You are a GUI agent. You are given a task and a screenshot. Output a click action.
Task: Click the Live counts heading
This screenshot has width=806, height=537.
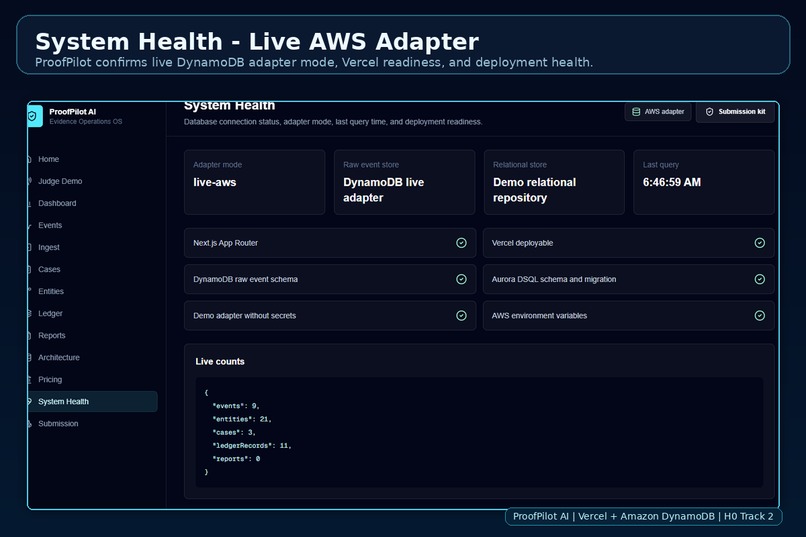click(219, 362)
